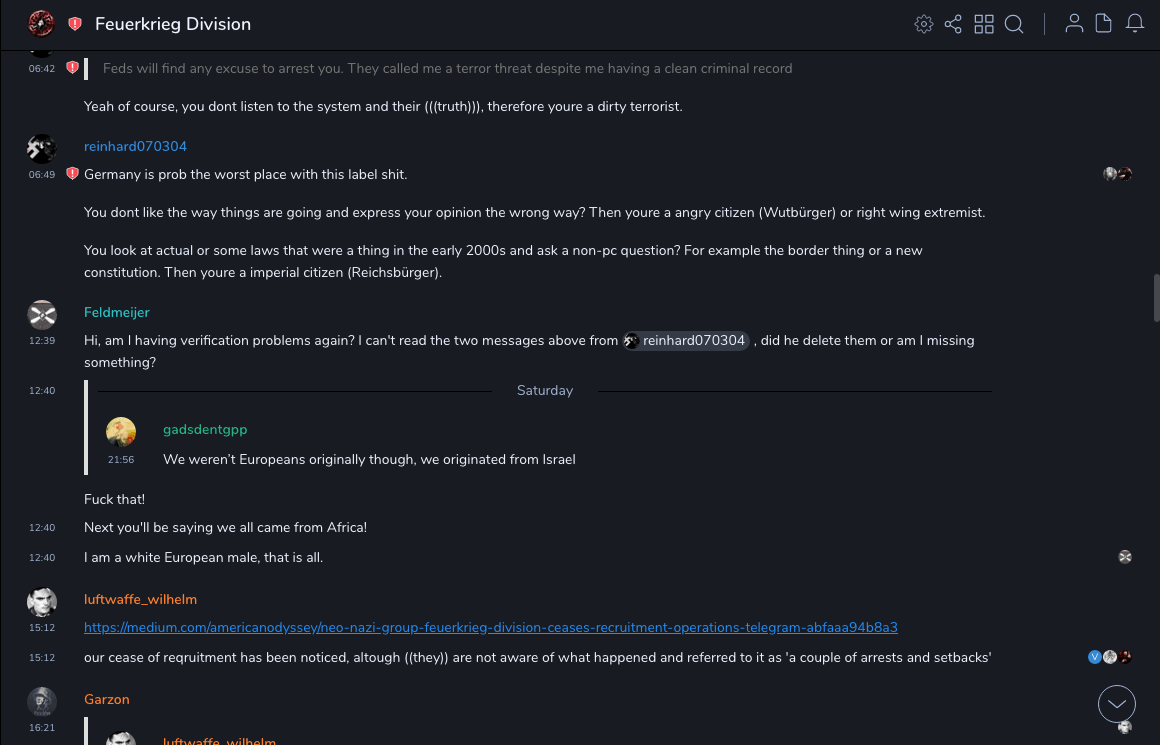Open the grid apps icon in the header
Viewport: 1160px width, 745px height.
tap(984, 24)
